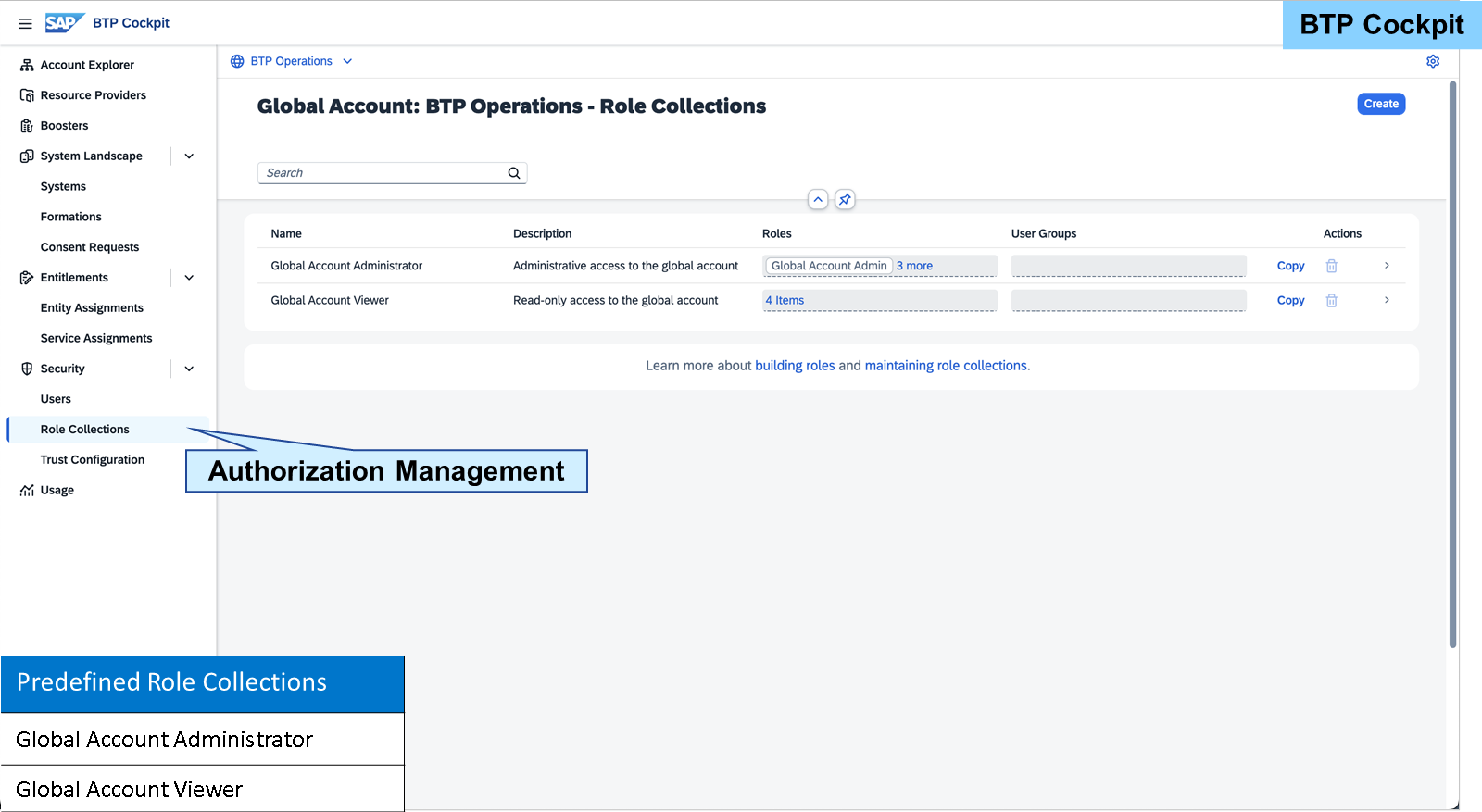The height and width of the screenshot is (812, 1482).
Task: Click the Read-only access description text
Action: pos(616,300)
